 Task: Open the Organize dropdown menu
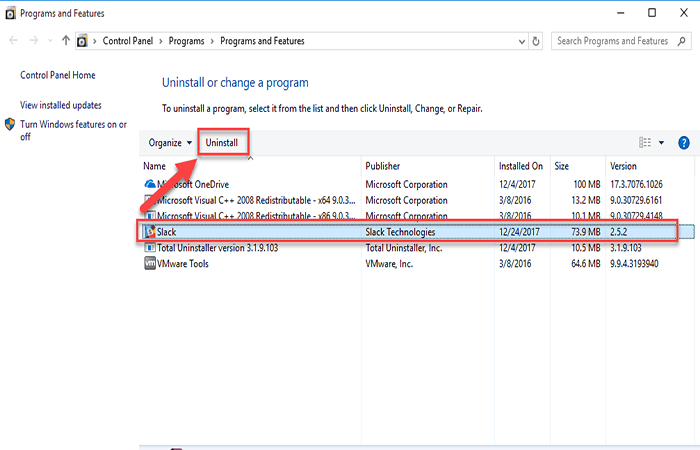click(170, 143)
